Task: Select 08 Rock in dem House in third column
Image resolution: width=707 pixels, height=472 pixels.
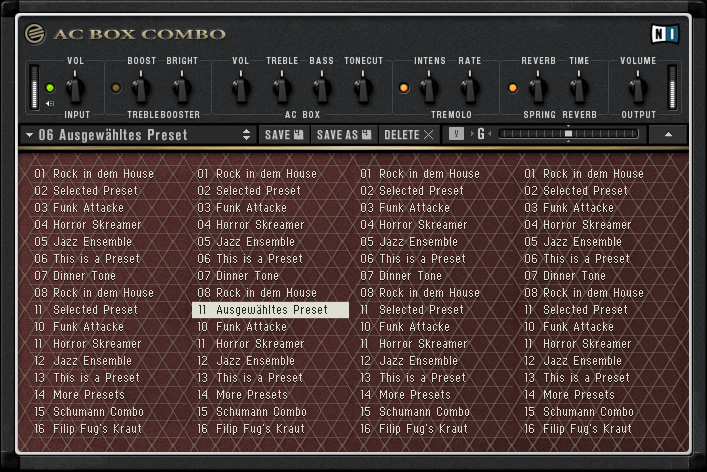Action: click(x=420, y=293)
